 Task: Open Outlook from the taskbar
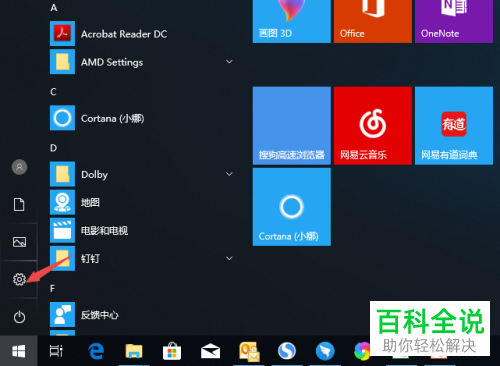click(249, 352)
